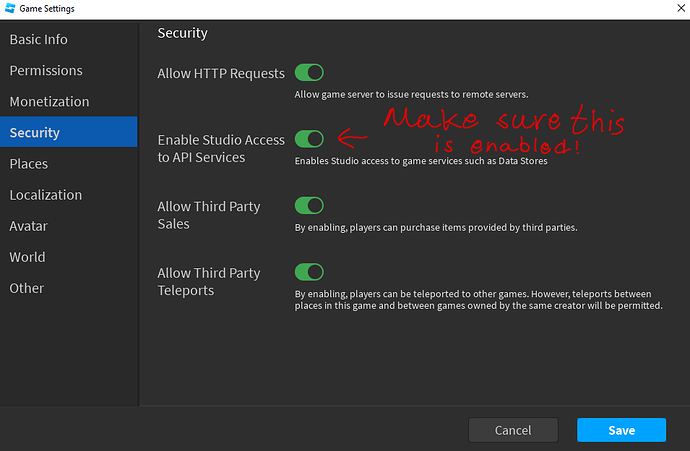Disable Allow Third Party Sales switch
This screenshot has width=690, height=451.
point(309,205)
